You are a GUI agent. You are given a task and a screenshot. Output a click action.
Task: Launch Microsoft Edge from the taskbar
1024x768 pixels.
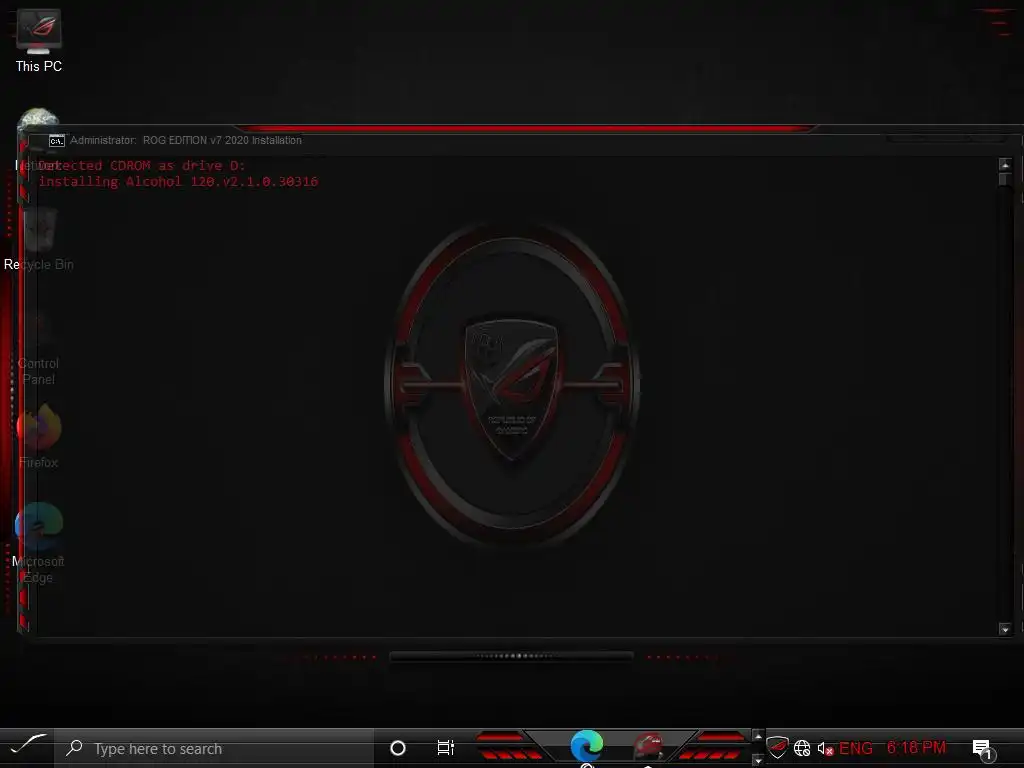586,746
